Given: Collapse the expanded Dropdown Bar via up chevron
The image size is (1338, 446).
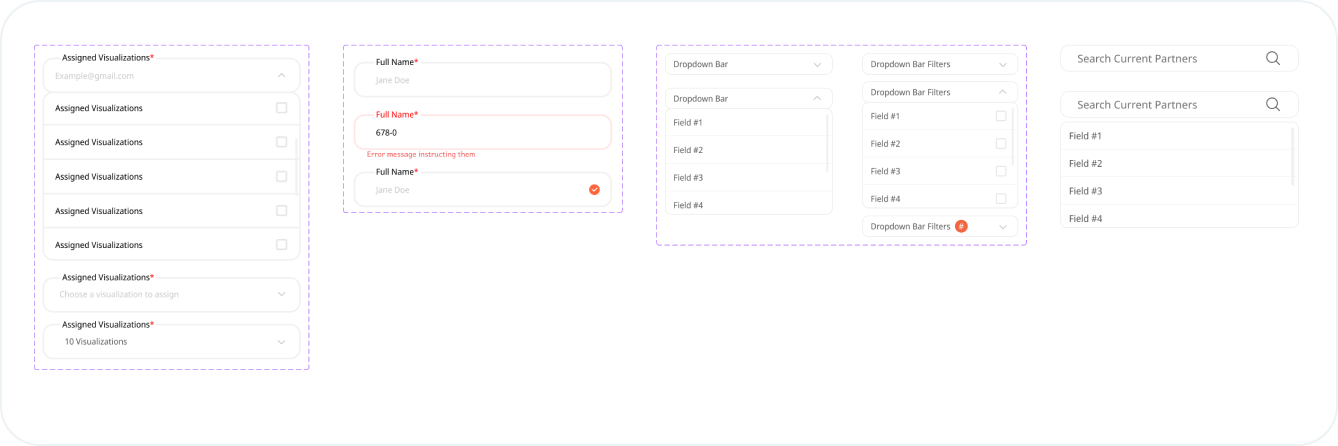Looking at the screenshot, I should pos(817,98).
